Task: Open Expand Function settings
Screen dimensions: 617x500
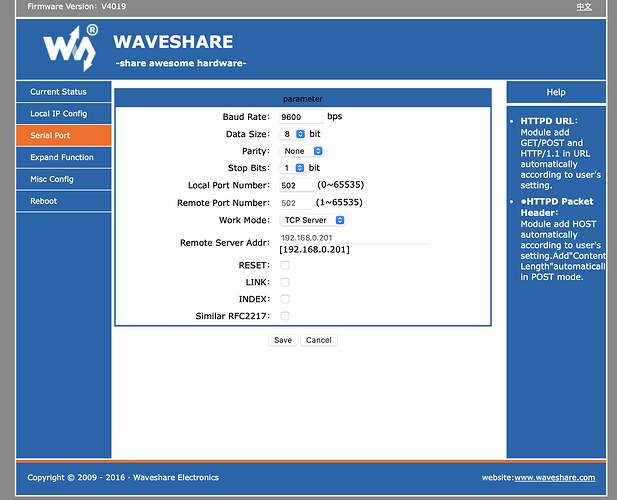Action: click(63, 157)
